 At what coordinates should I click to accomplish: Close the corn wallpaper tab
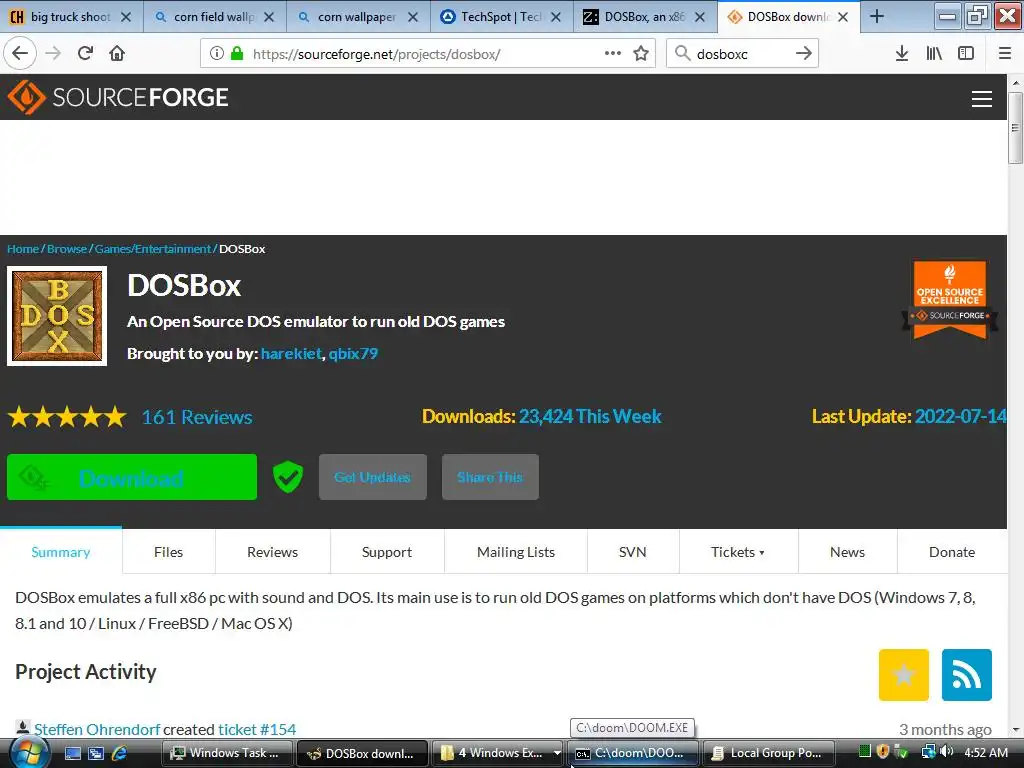(x=413, y=17)
